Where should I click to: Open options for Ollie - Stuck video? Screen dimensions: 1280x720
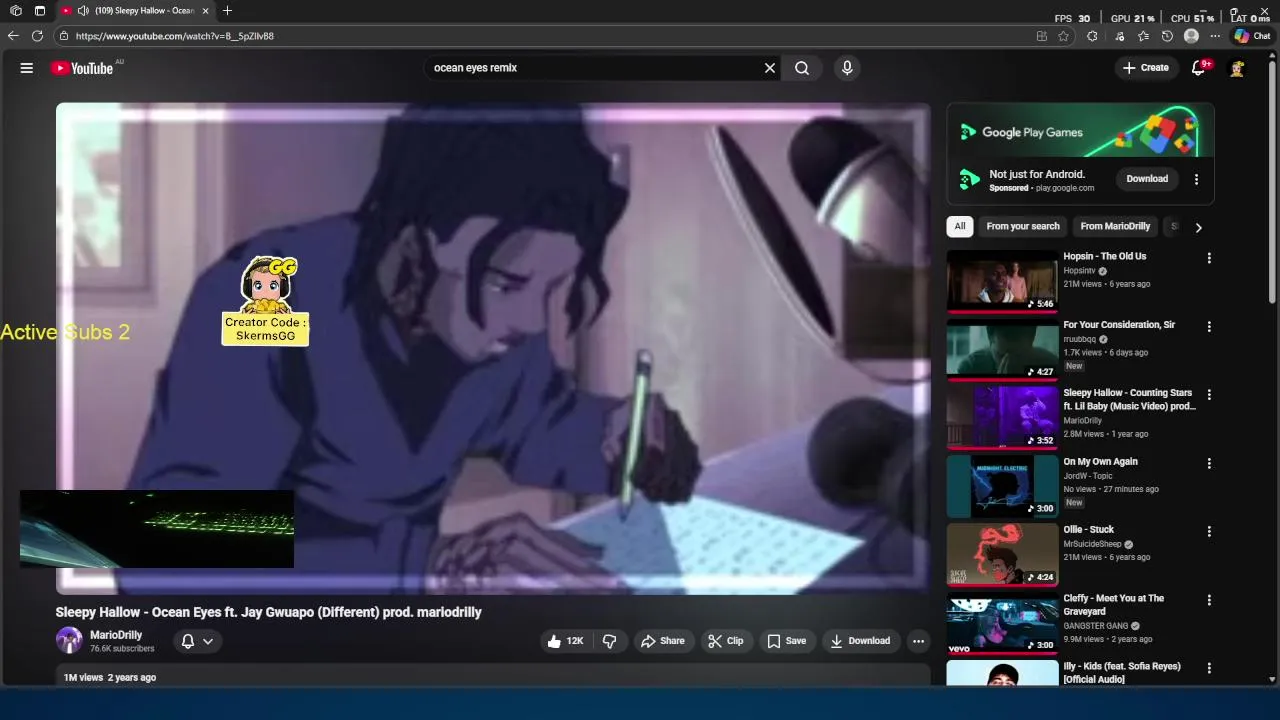(x=1209, y=532)
